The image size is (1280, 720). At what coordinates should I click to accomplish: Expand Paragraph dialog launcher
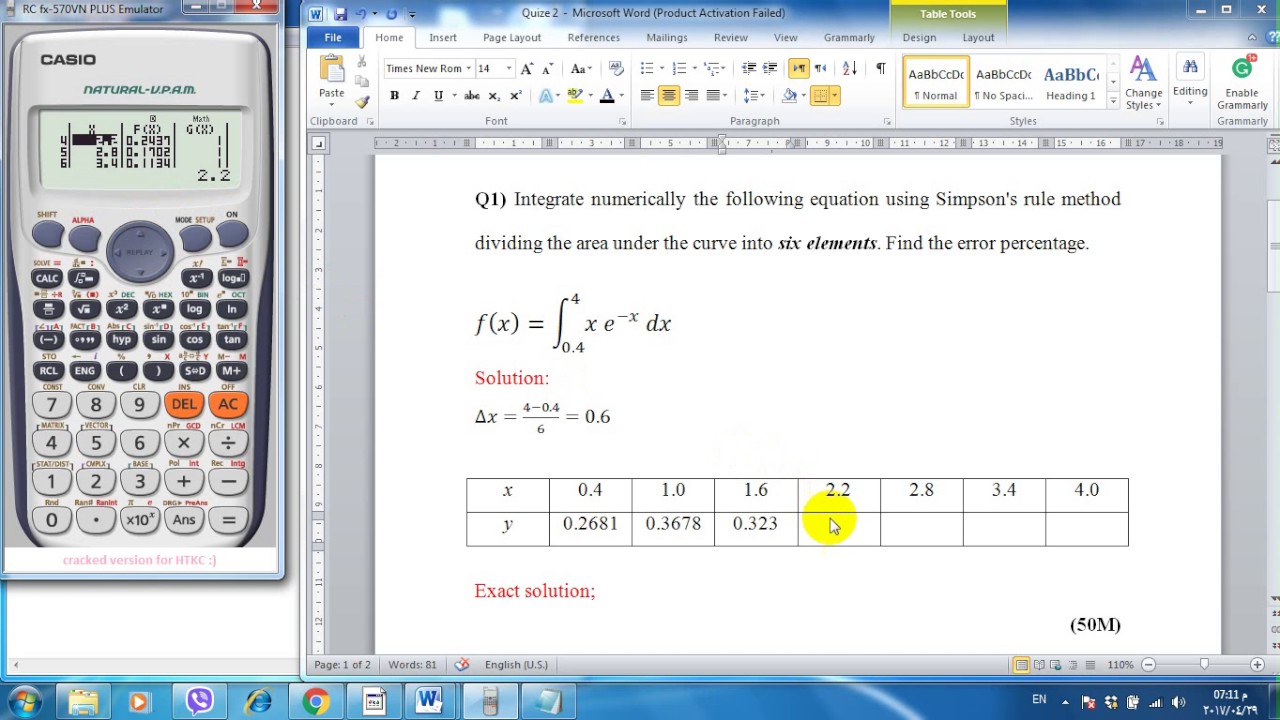coord(887,122)
